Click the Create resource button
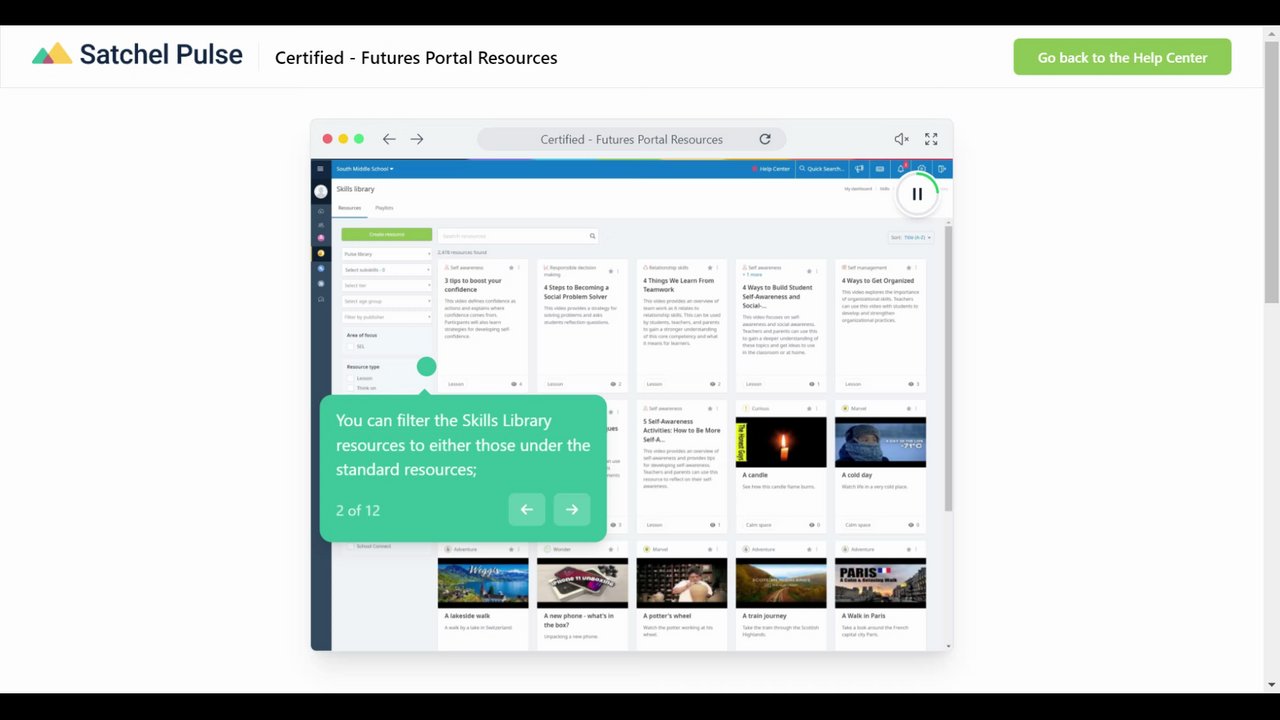 (387, 234)
